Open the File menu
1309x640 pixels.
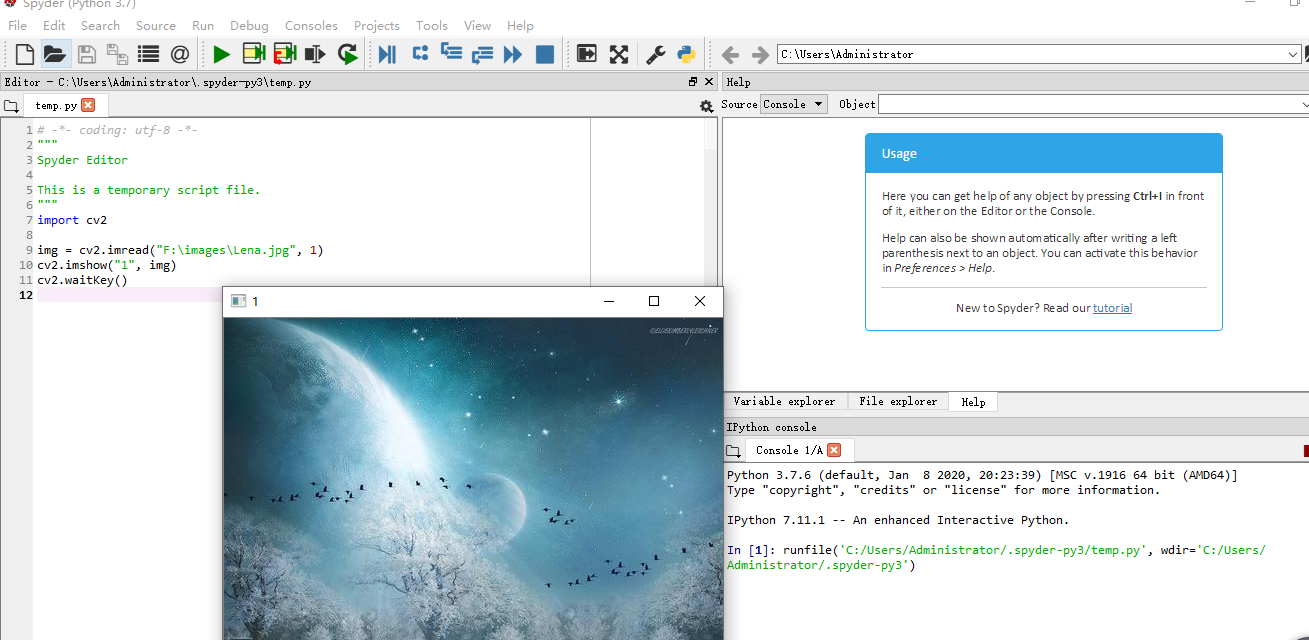pyautogui.click(x=17, y=25)
